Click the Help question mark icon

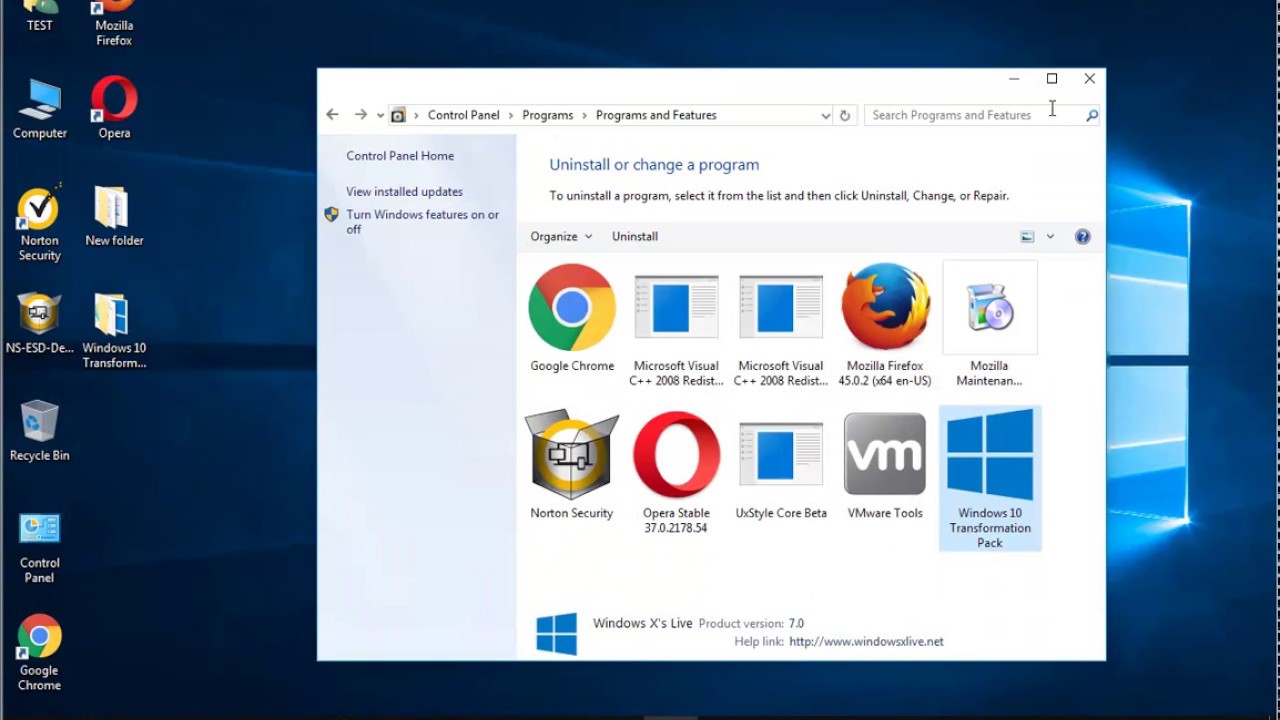[x=1082, y=237]
